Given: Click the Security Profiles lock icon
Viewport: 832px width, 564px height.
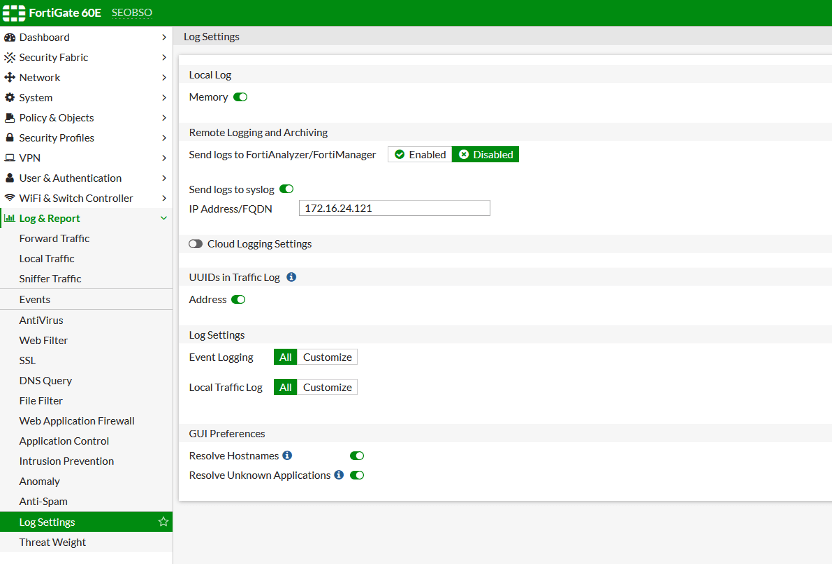Looking at the screenshot, I should (10, 138).
